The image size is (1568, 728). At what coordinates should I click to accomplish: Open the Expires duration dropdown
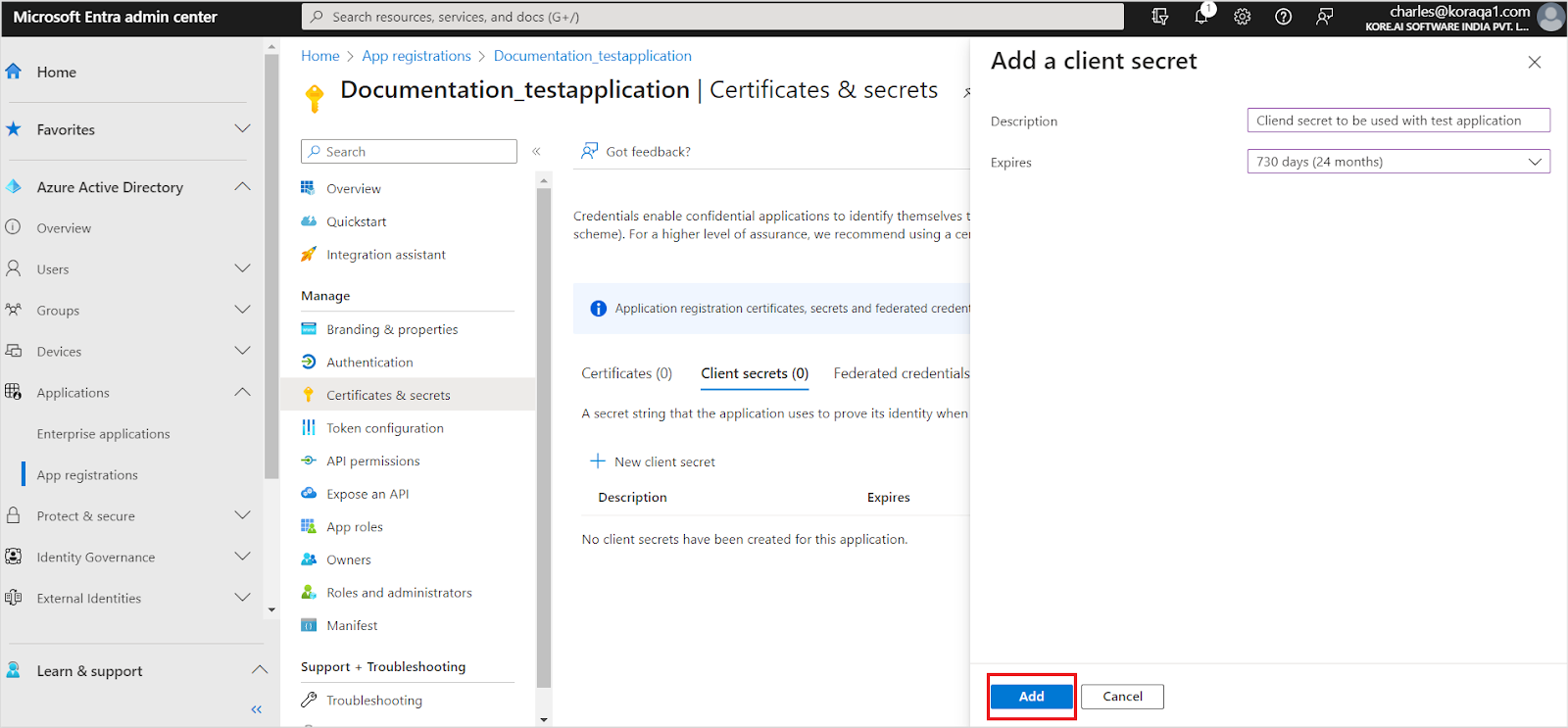coord(1397,162)
